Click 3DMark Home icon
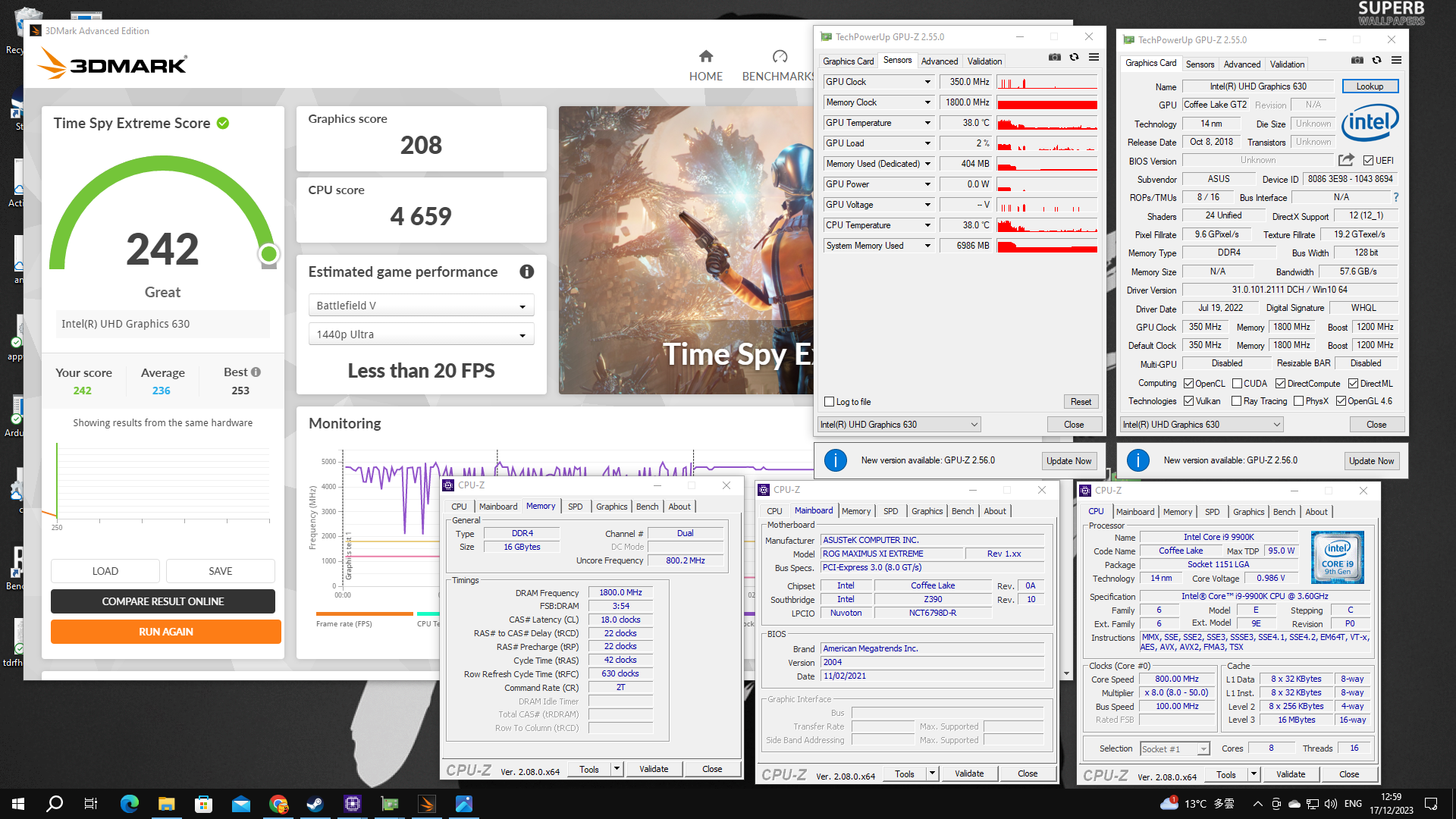This screenshot has width=1456, height=819. (706, 56)
